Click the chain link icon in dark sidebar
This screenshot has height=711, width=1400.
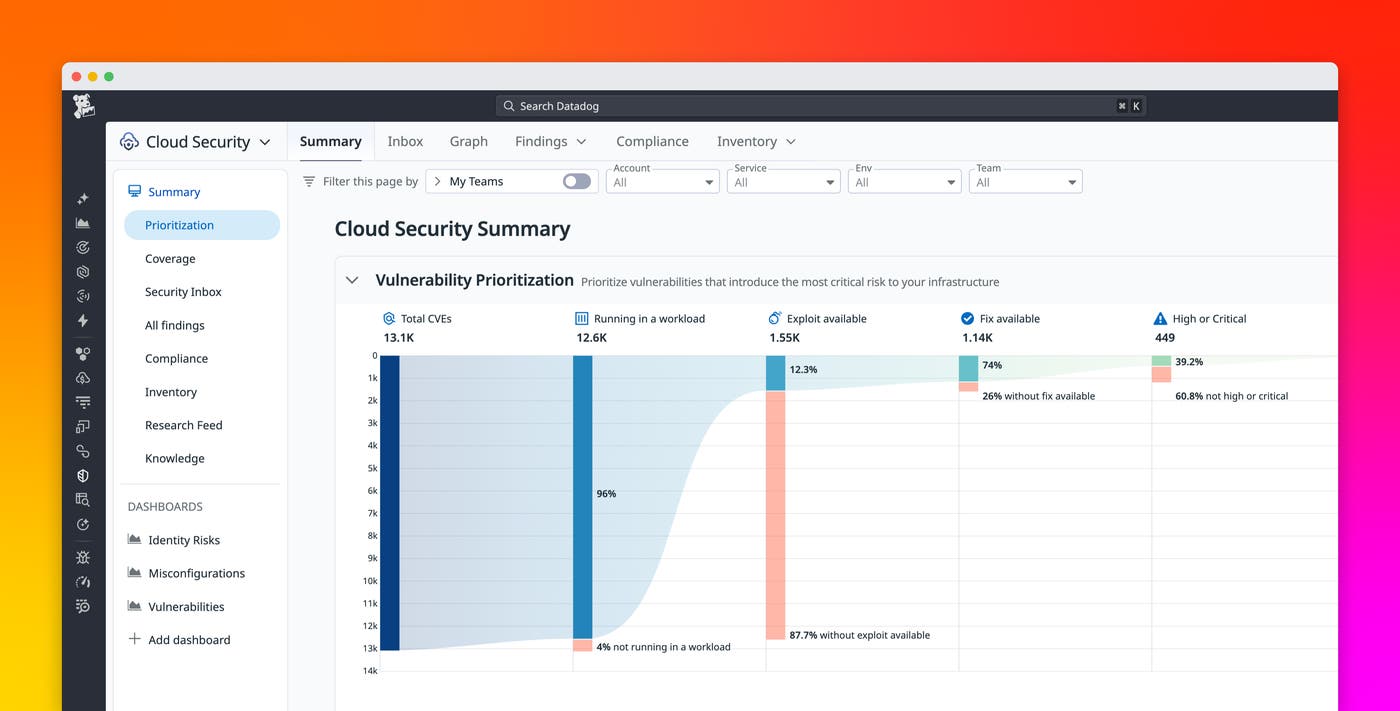(83, 451)
